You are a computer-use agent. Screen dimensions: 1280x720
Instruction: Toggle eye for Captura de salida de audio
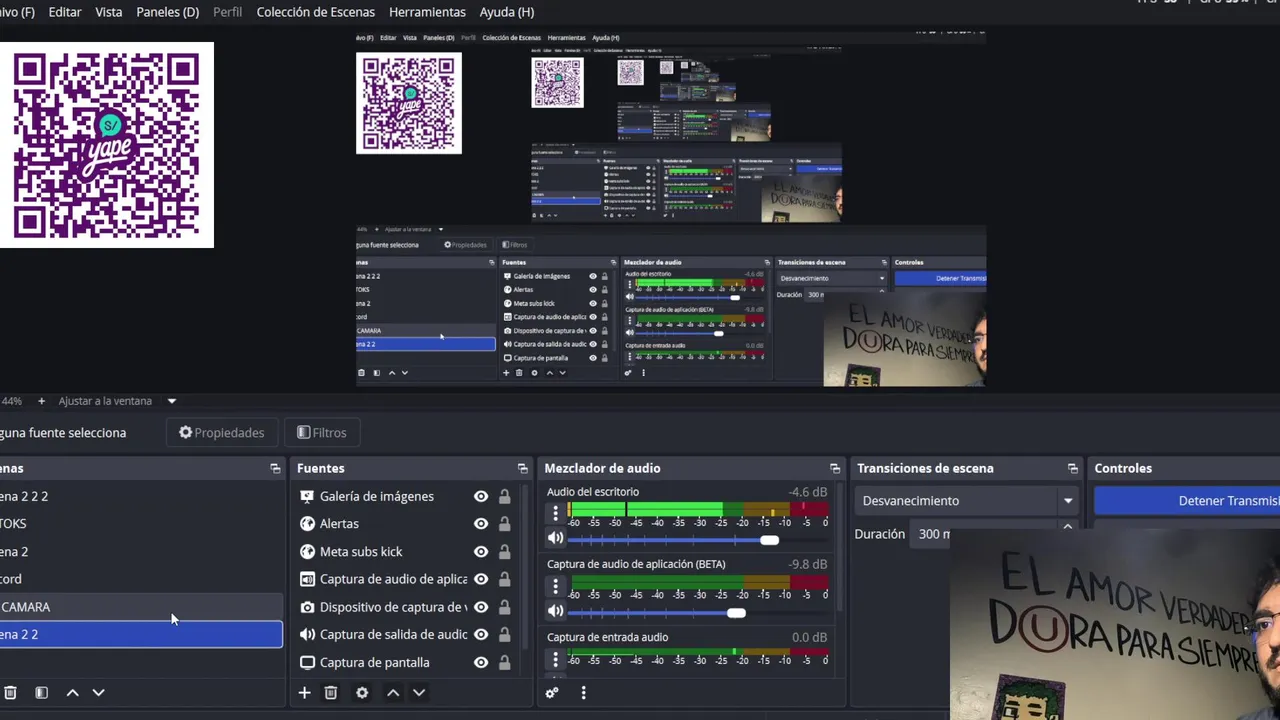(481, 634)
